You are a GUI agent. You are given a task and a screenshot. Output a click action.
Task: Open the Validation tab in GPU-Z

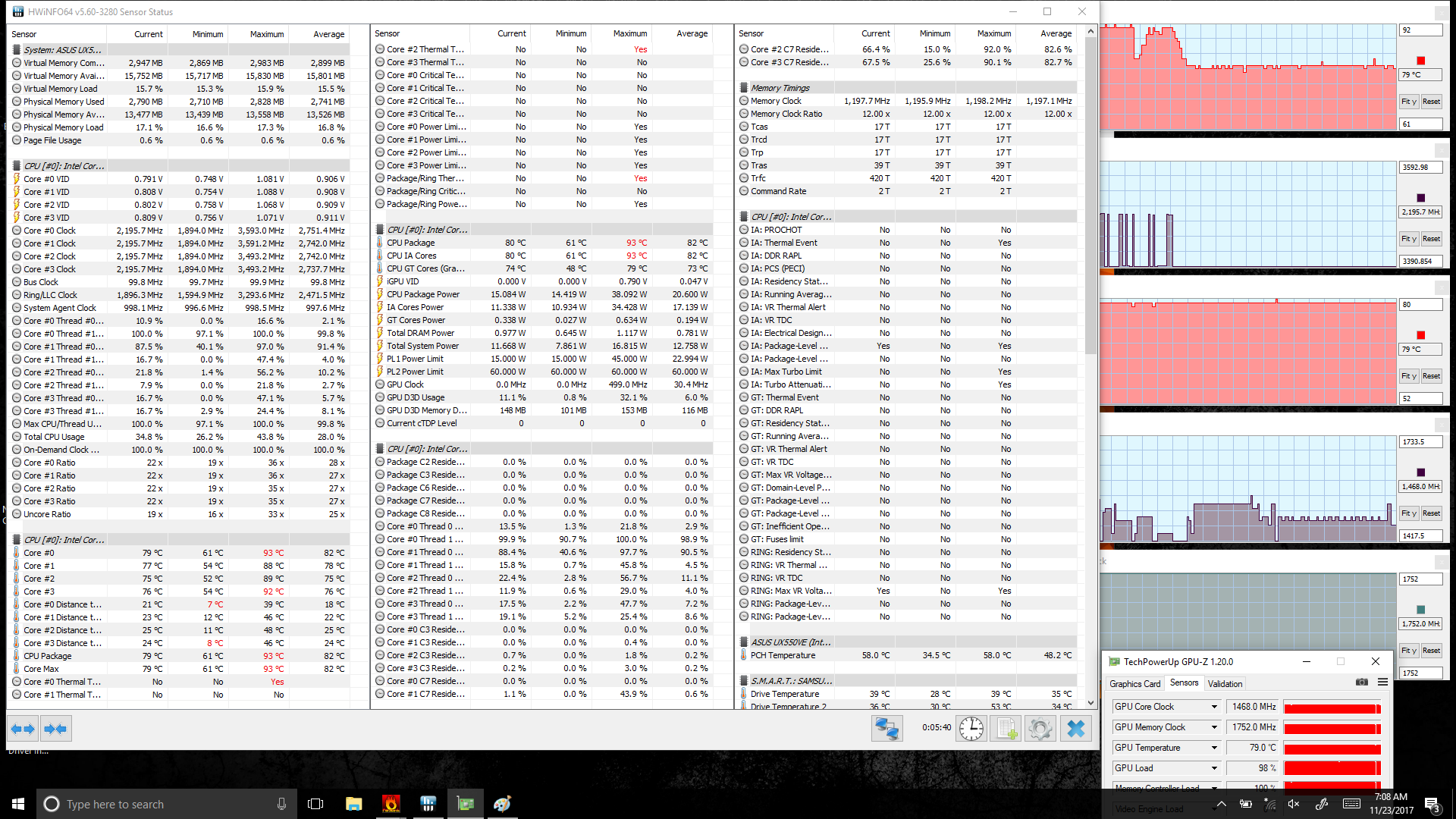pos(1225,683)
